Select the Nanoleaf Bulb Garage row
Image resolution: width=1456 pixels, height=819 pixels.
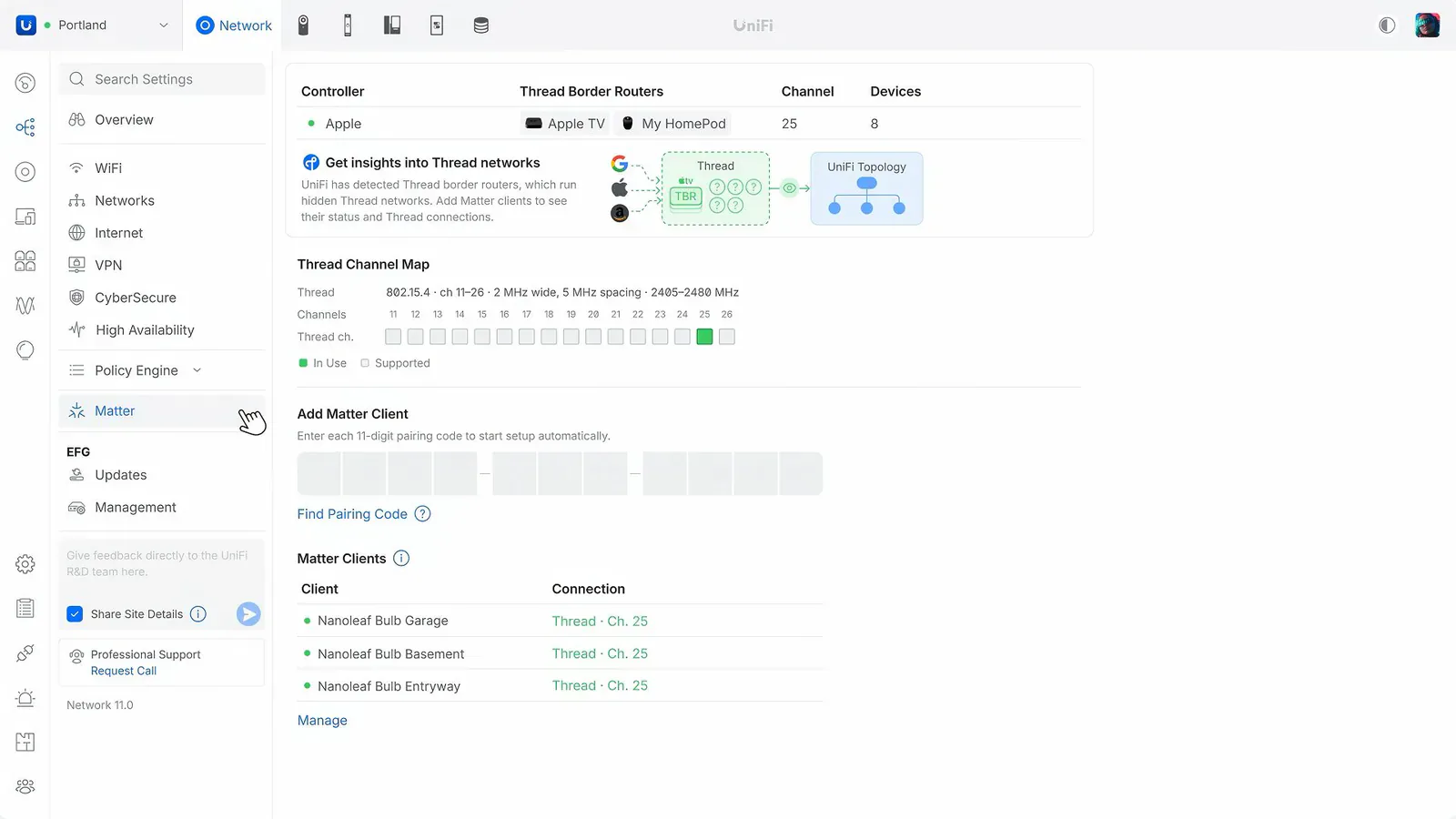pyautogui.click(x=560, y=621)
